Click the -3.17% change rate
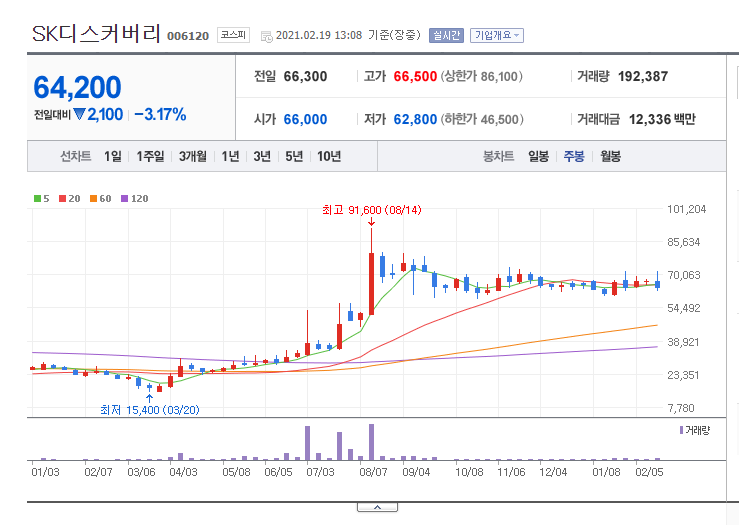739x525 pixels. (160, 115)
